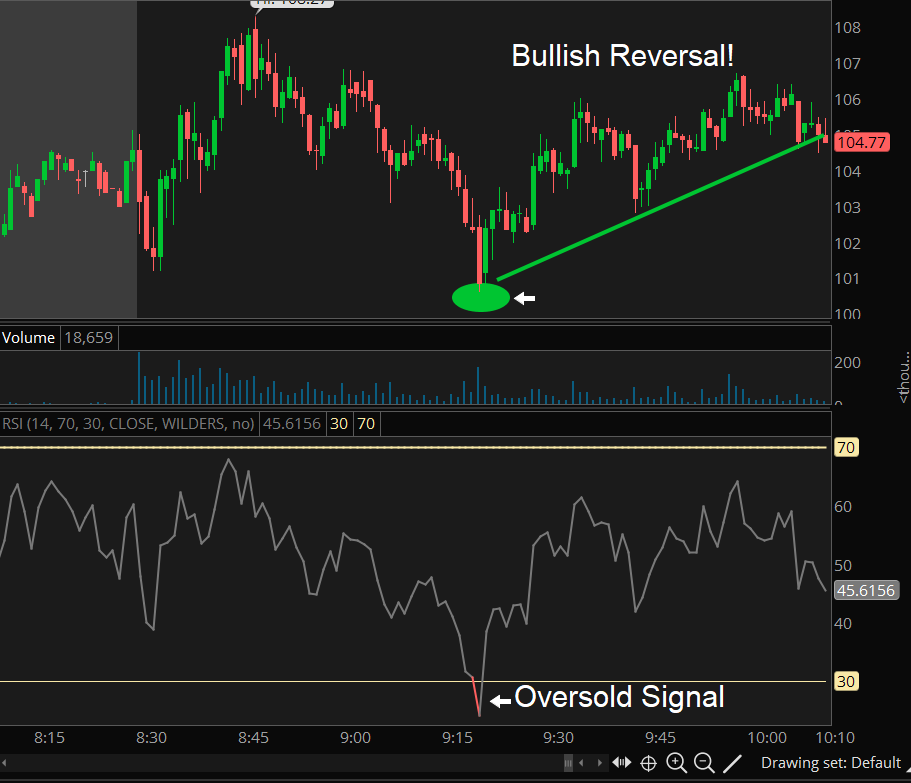This screenshot has width=911, height=783.
Task: Click the 100 price axis label
Action: pyautogui.click(x=848, y=314)
